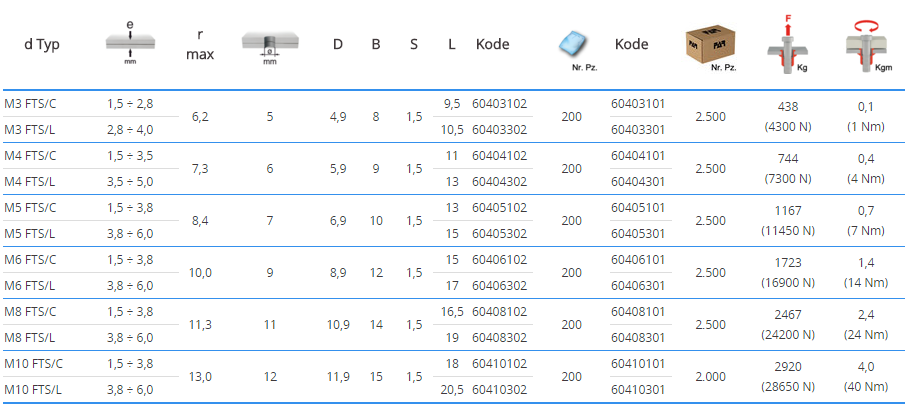Click the tensile force "F" Kg icon
Image resolution: width=907 pixels, height=404 pixels.
788,46
